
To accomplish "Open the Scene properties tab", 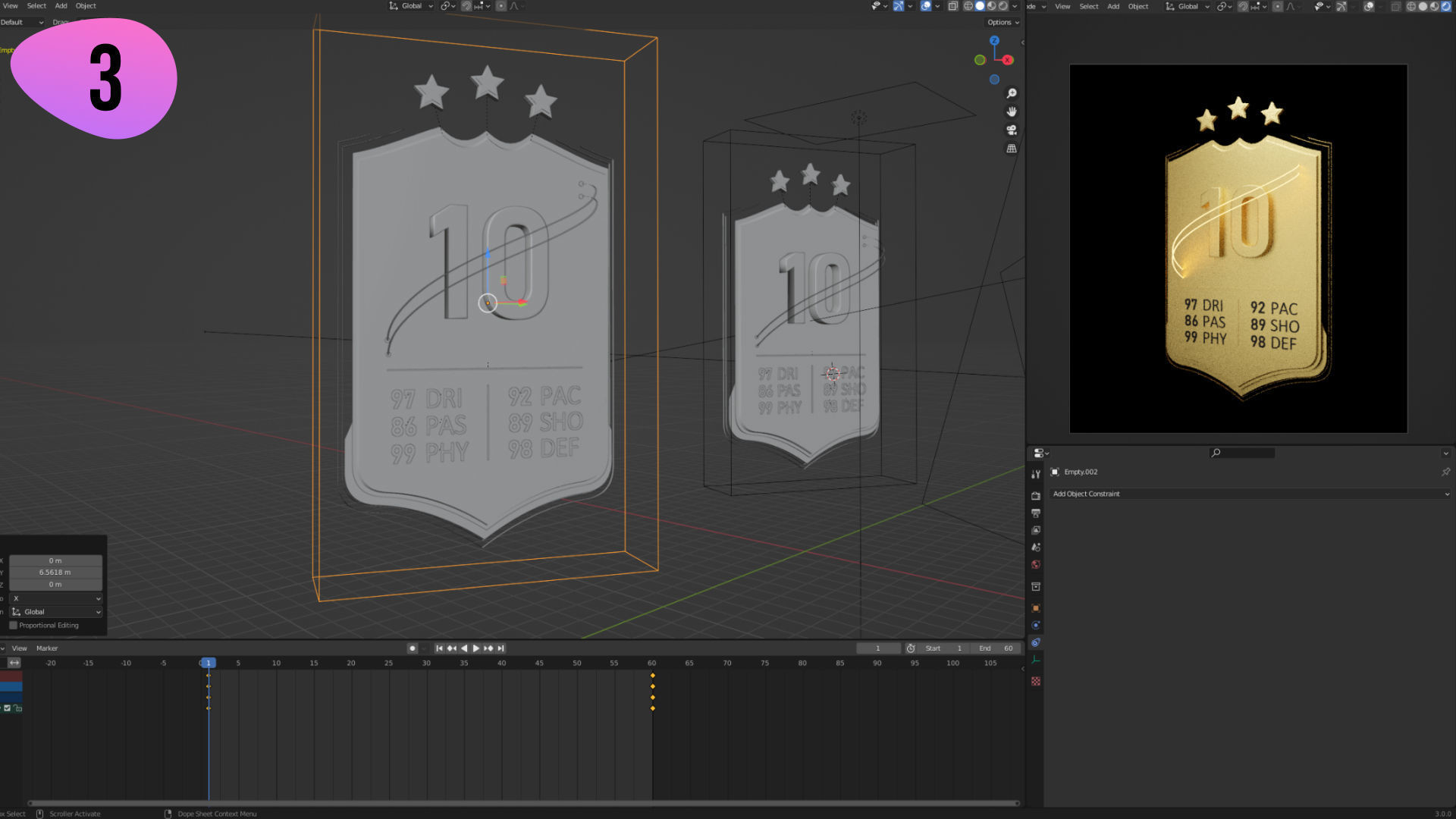I will 1035,547.
